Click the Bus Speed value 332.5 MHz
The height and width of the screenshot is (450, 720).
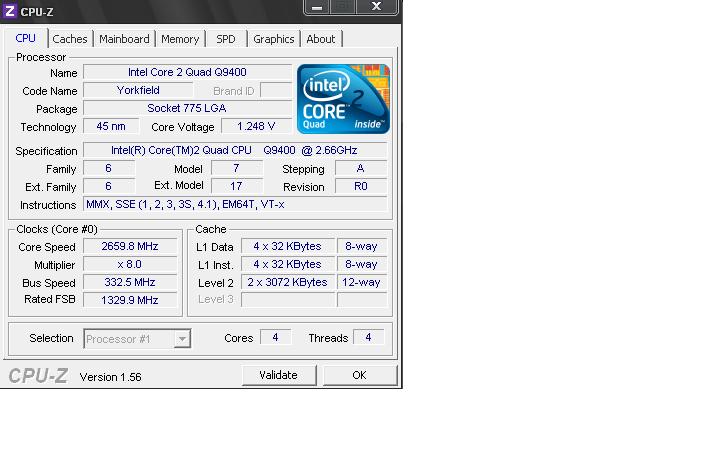click(x=130, y=282)
